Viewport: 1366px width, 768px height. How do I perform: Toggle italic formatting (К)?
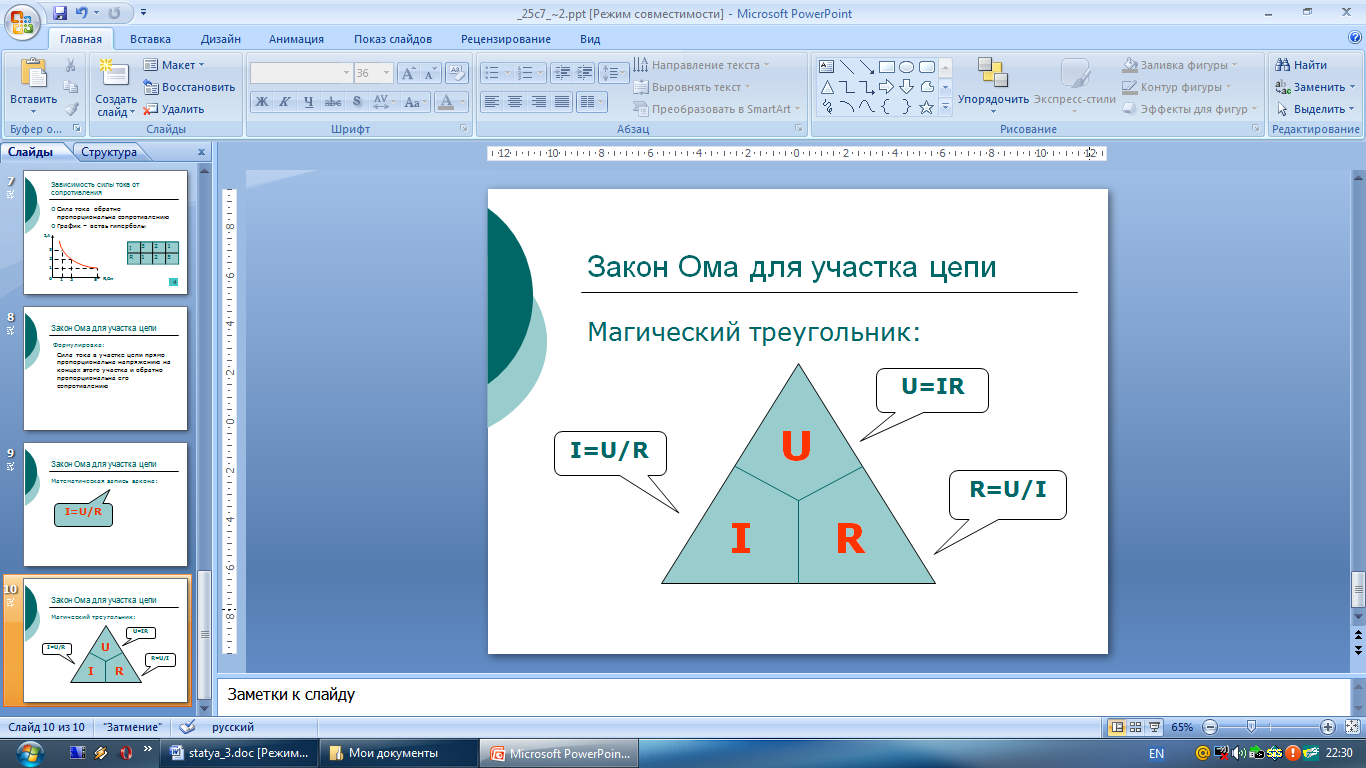click(x=285, y=102)
